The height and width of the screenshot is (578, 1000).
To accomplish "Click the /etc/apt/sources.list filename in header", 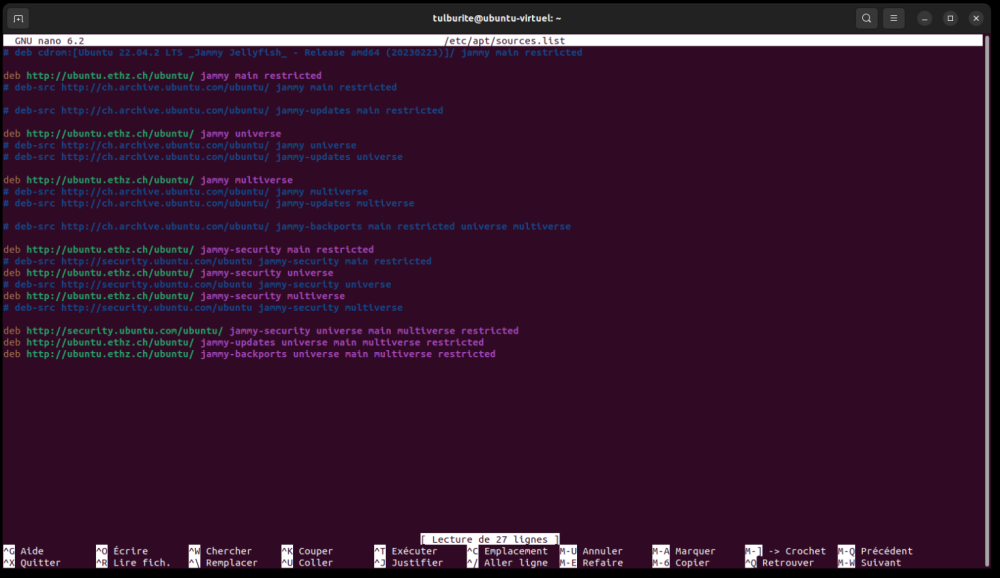I will pos(504,41).
